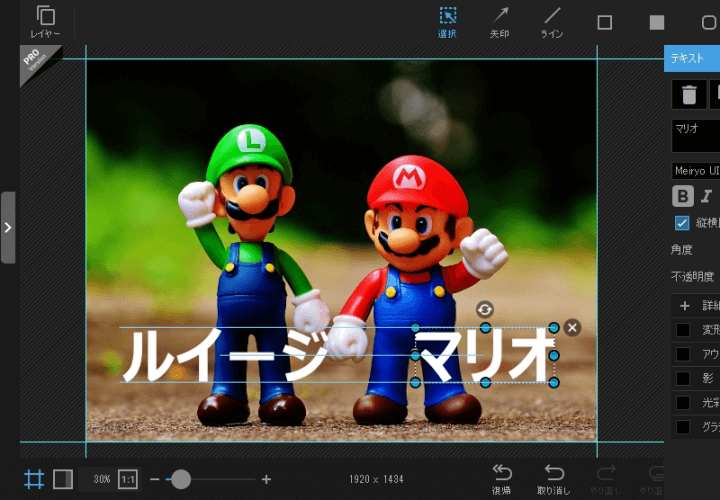Enable the アウトライン outline checkbox
The image size is (720, 500).
[x=683, y=354]
